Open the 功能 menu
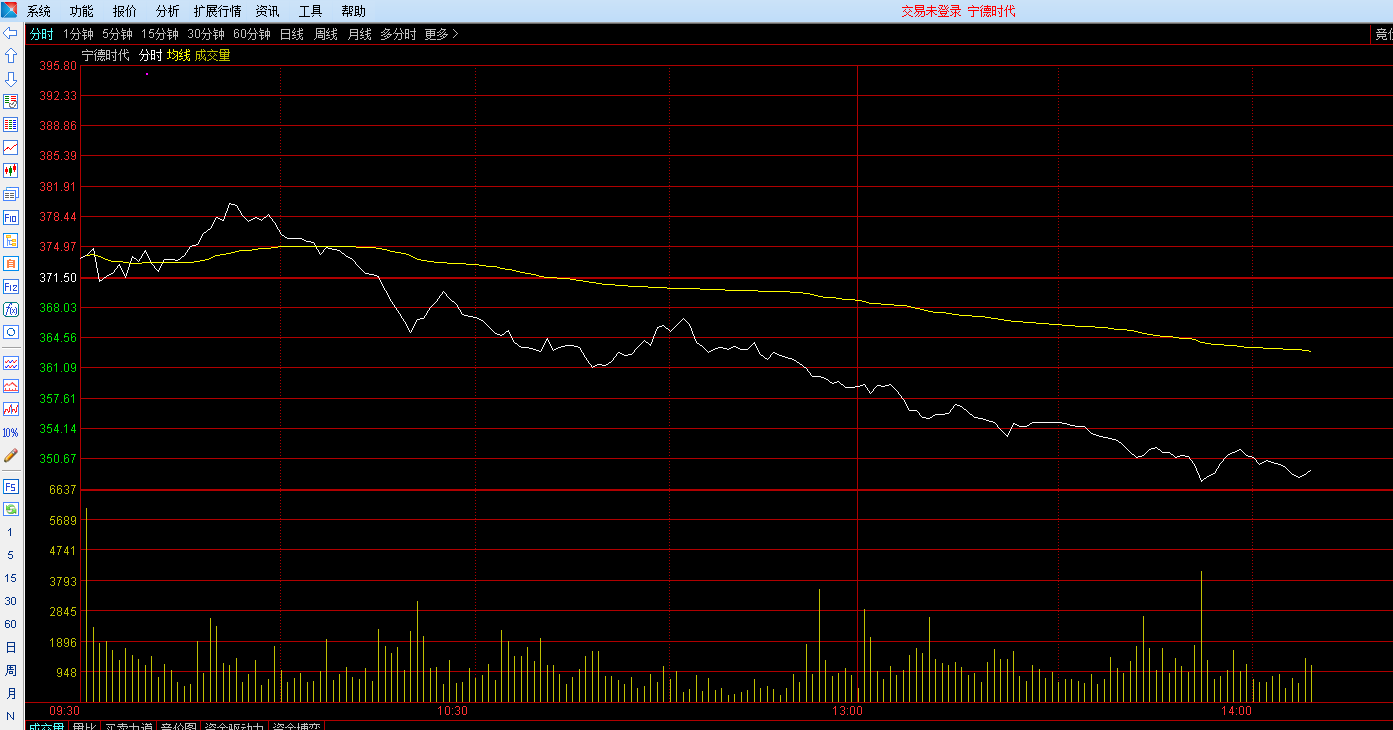This screenshot has height=730, width=1393. [82, 11]
